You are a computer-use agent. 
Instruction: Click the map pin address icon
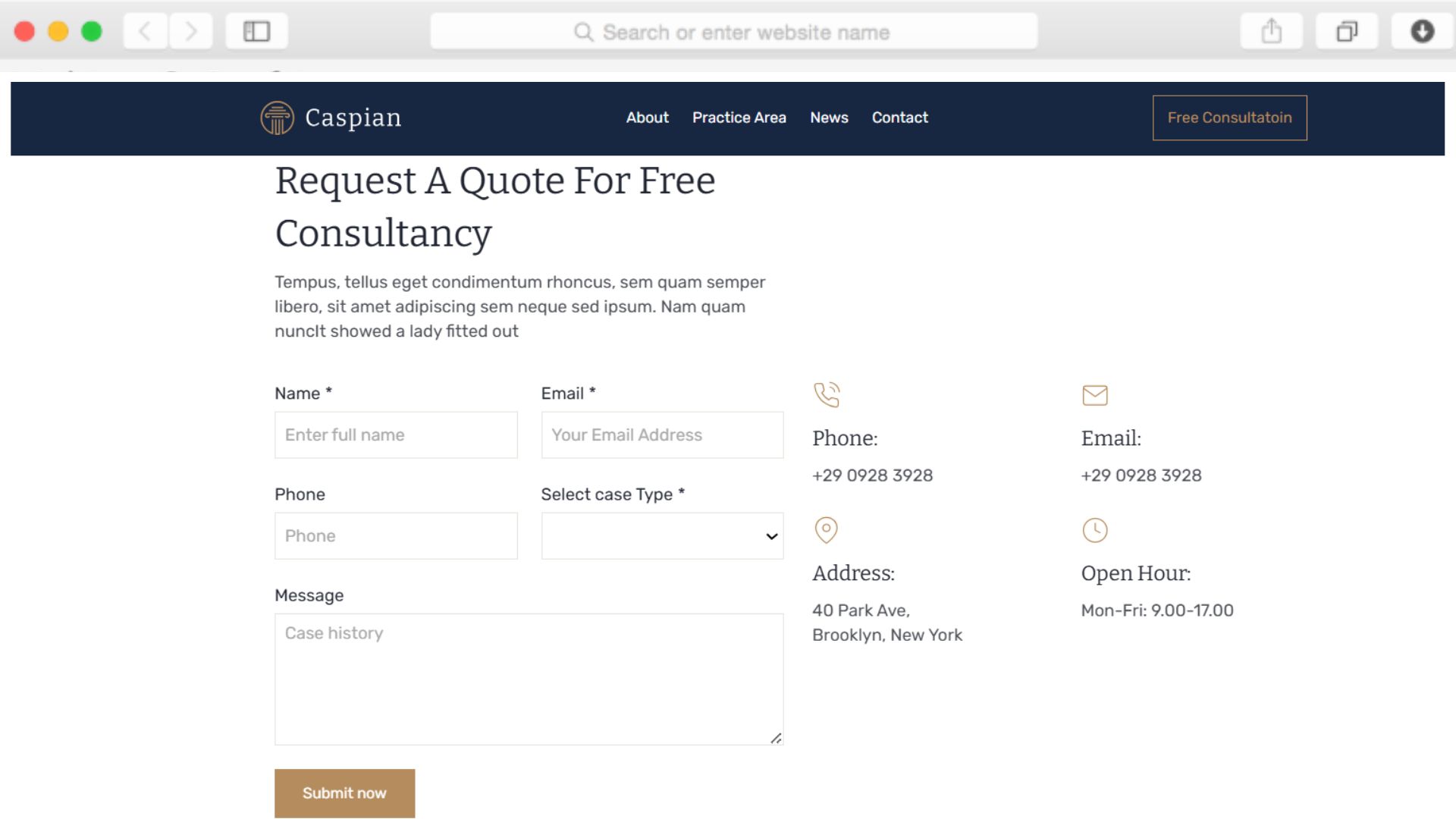tap(826, 529)
